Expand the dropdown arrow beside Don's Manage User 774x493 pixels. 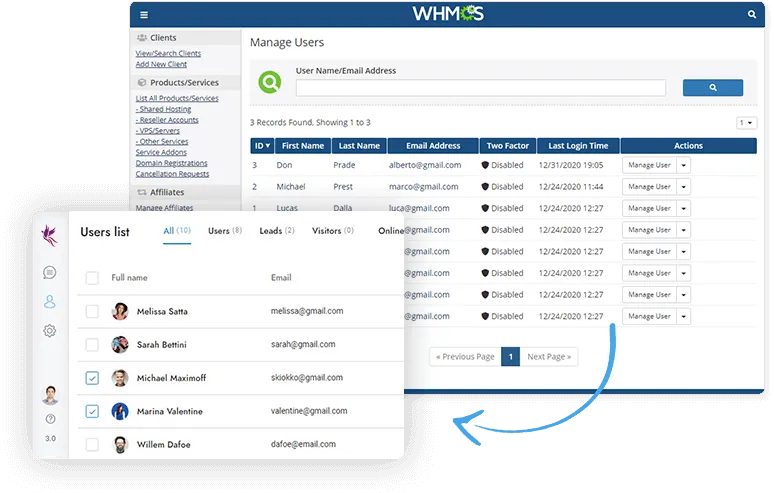click(684, 165)
